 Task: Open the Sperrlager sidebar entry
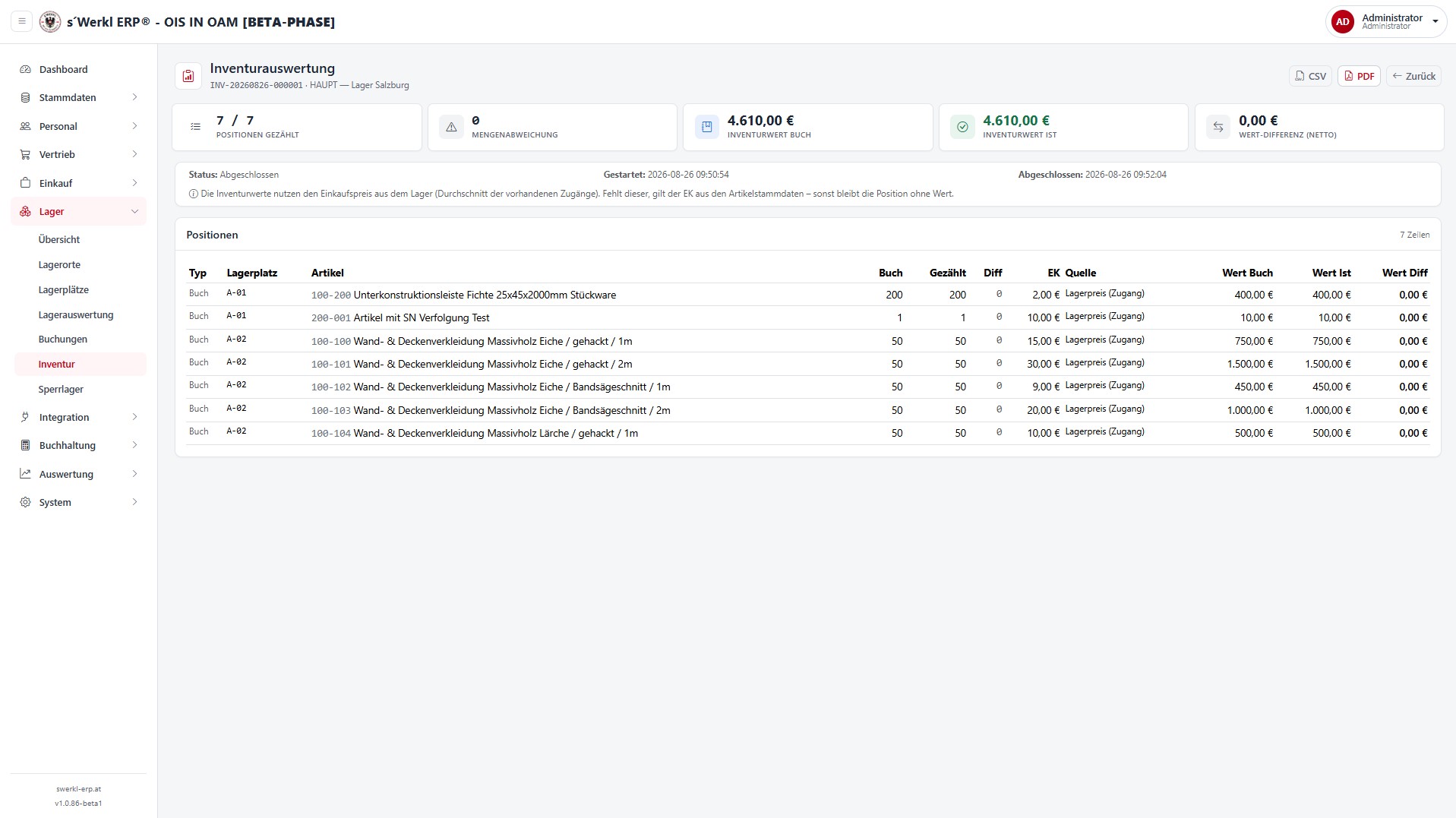tap(80, 389)
